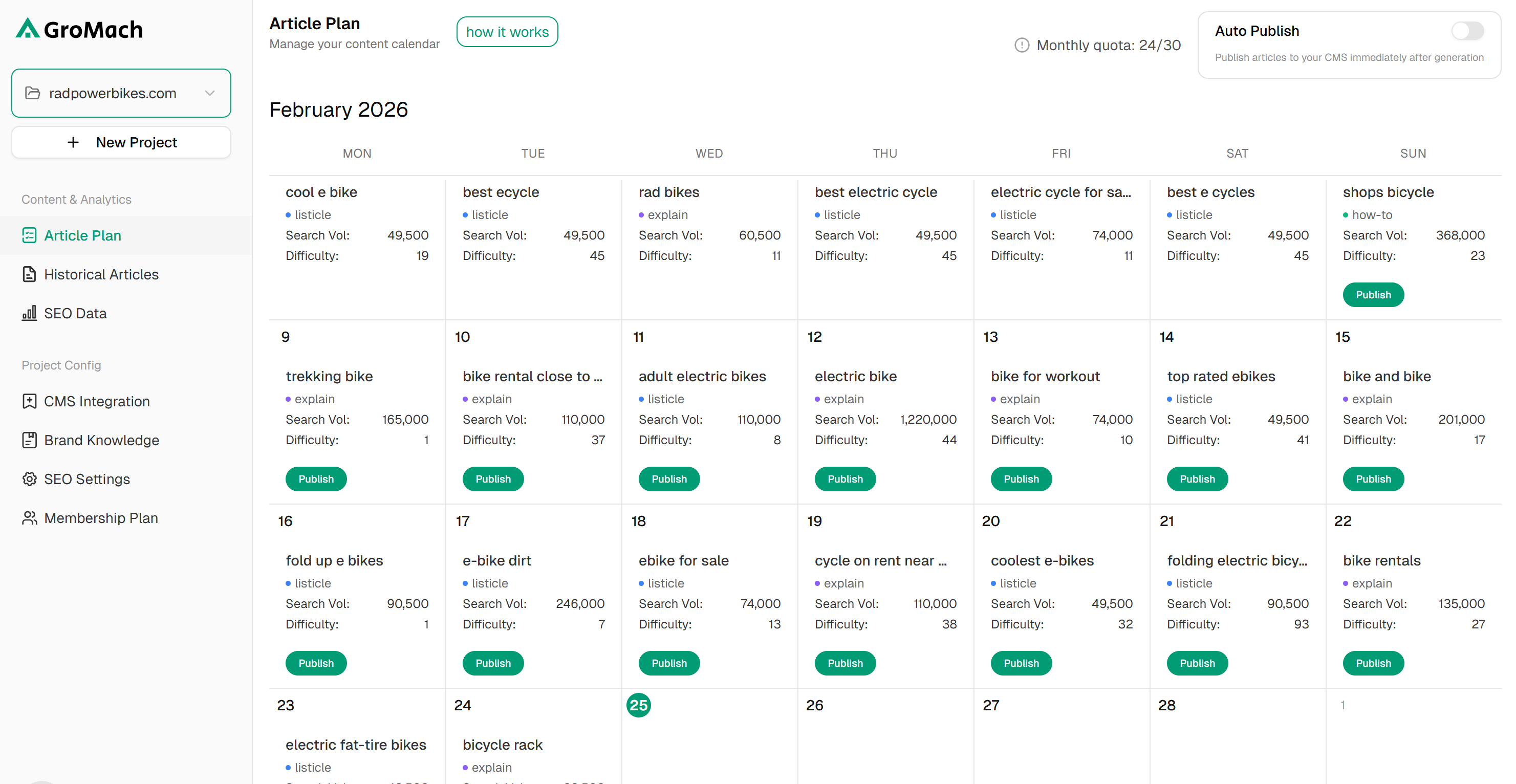Viewport: 1516px width, 784px height.
Task: Open the SEO Data menu item
Action: [75, 313]
